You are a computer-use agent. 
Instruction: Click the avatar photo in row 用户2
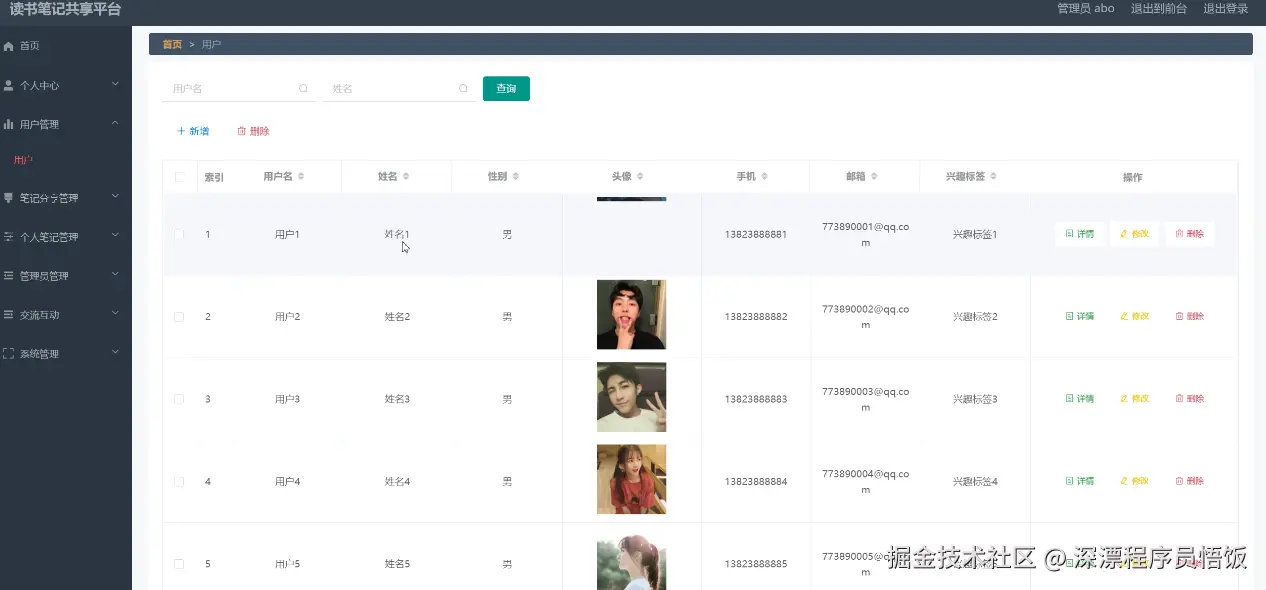tap(631, 314)
